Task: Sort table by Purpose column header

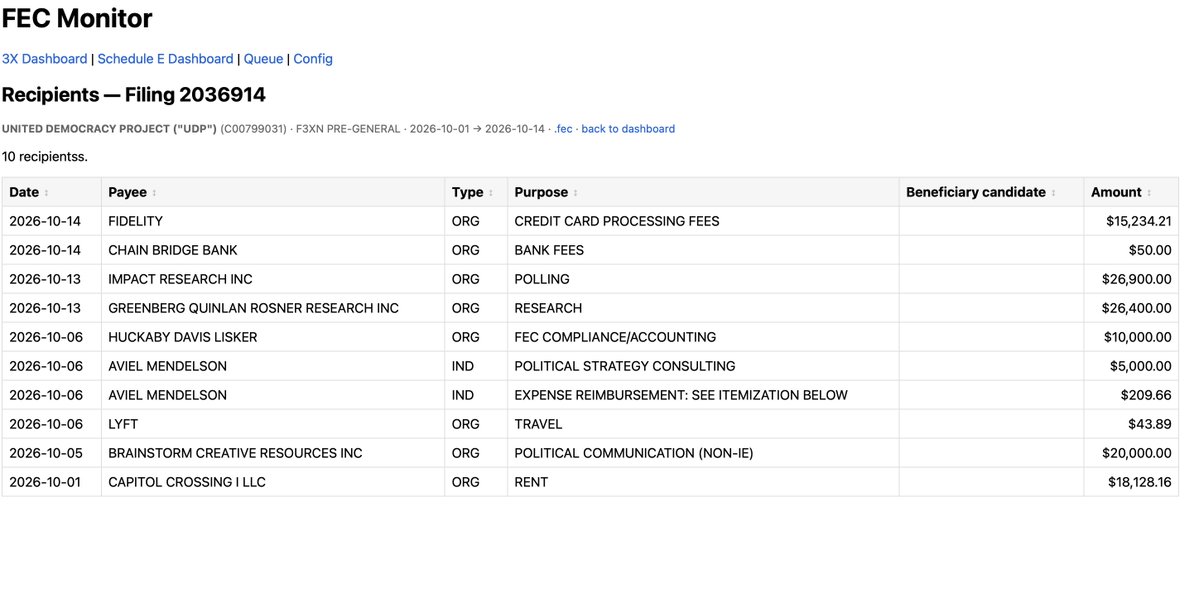Action: [703, 192]
